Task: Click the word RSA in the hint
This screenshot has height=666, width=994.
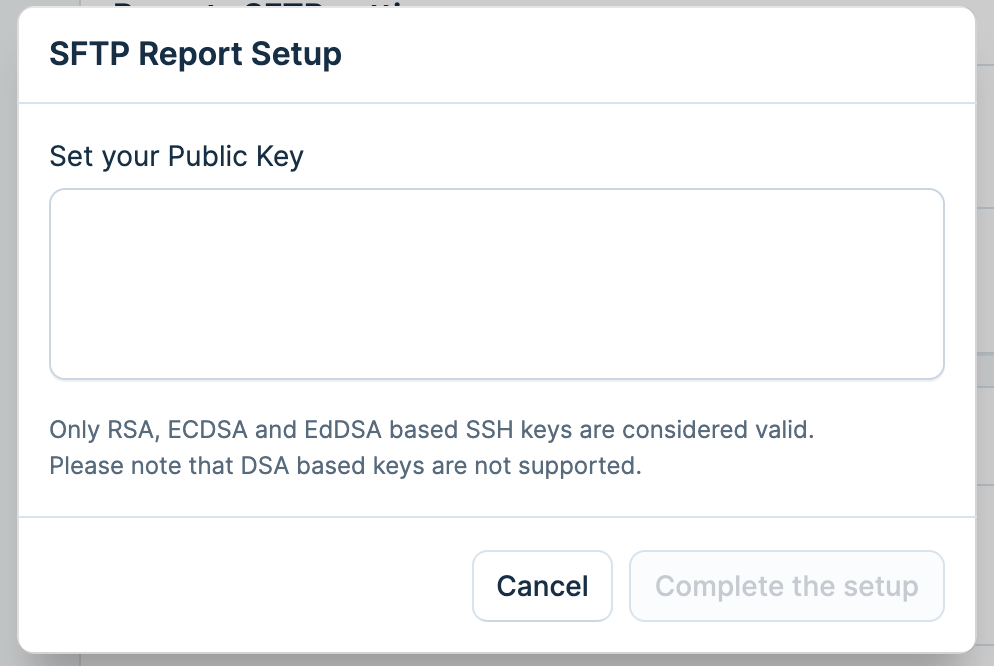Action: (133, 431)
